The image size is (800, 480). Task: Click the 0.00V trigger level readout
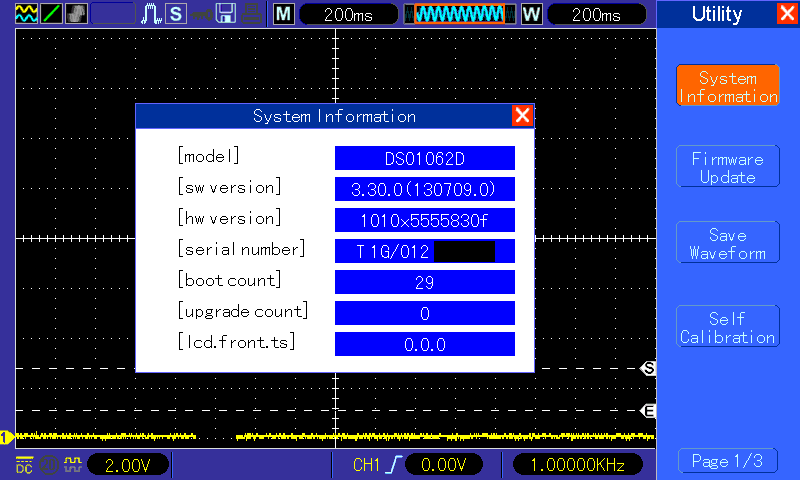coord(443,464)
